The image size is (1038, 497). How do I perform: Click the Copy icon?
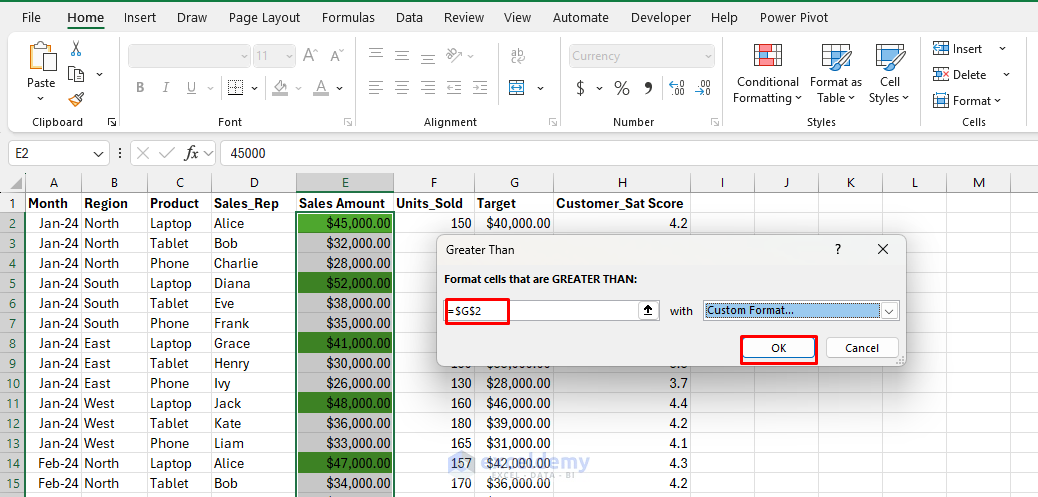coord(77,74)
